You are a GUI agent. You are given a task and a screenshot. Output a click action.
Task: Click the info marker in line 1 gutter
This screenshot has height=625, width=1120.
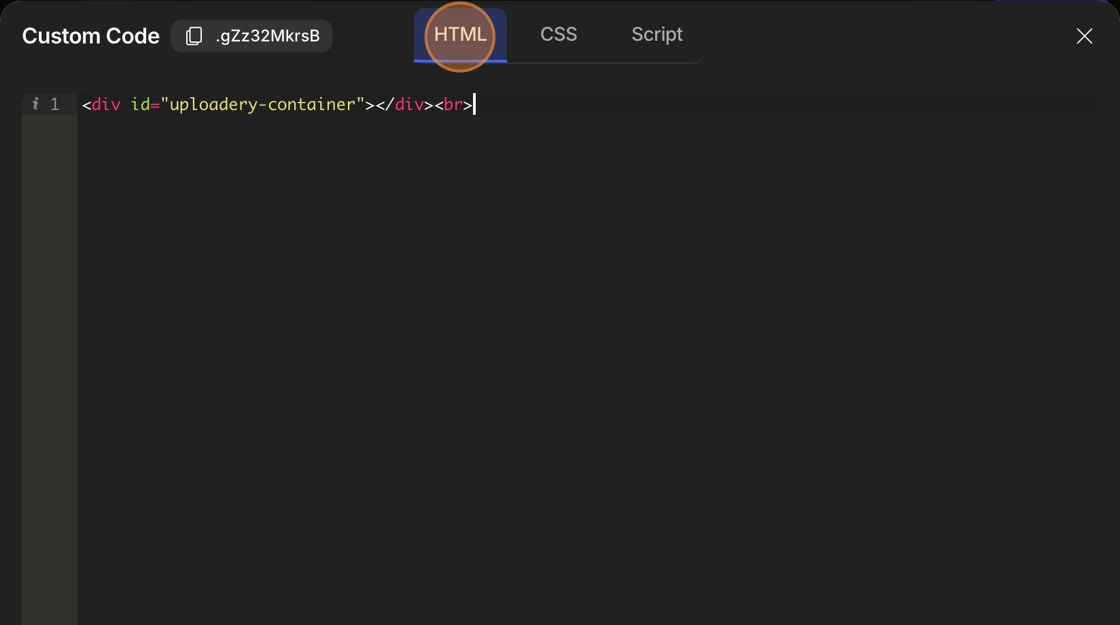[x=35, y=104]
